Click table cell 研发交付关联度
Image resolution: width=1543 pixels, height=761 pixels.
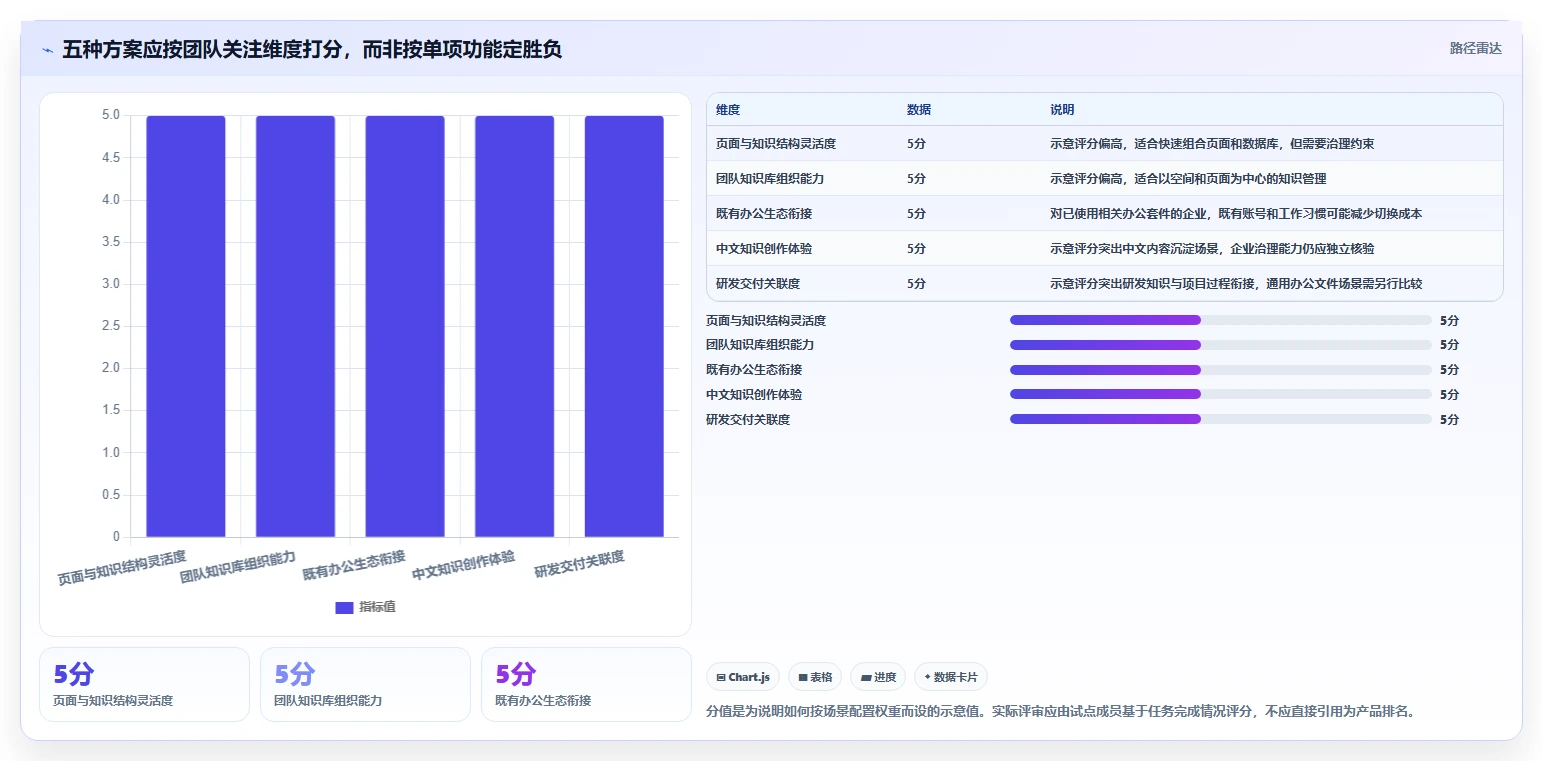click(758, 284)
